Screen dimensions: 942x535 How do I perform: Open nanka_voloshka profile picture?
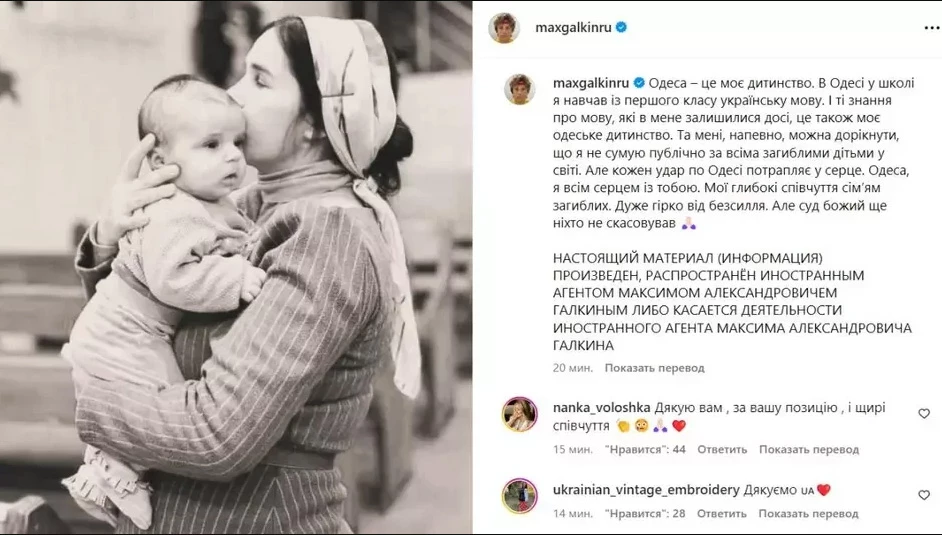pyautogui.click(x=520, y=414)
